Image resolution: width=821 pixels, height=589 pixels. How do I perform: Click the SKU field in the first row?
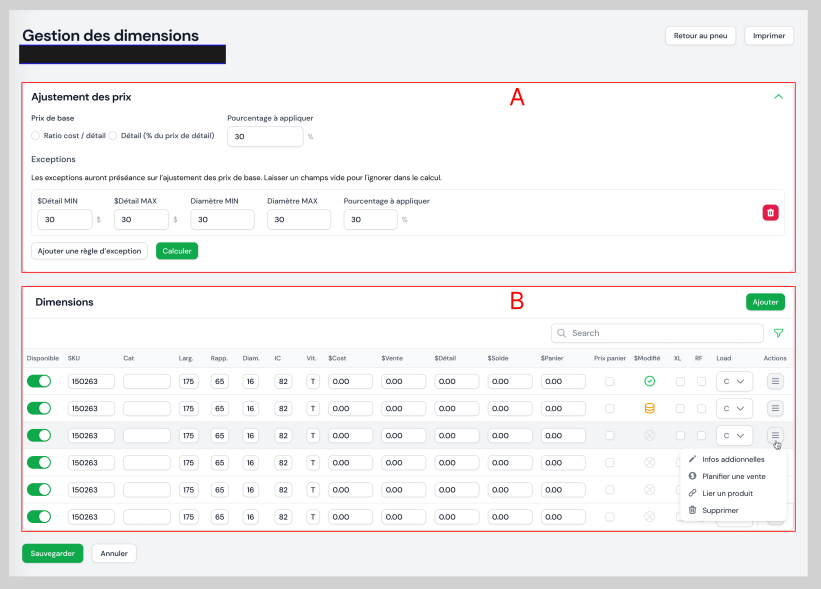pyautogui.click(x=91, y=381)
